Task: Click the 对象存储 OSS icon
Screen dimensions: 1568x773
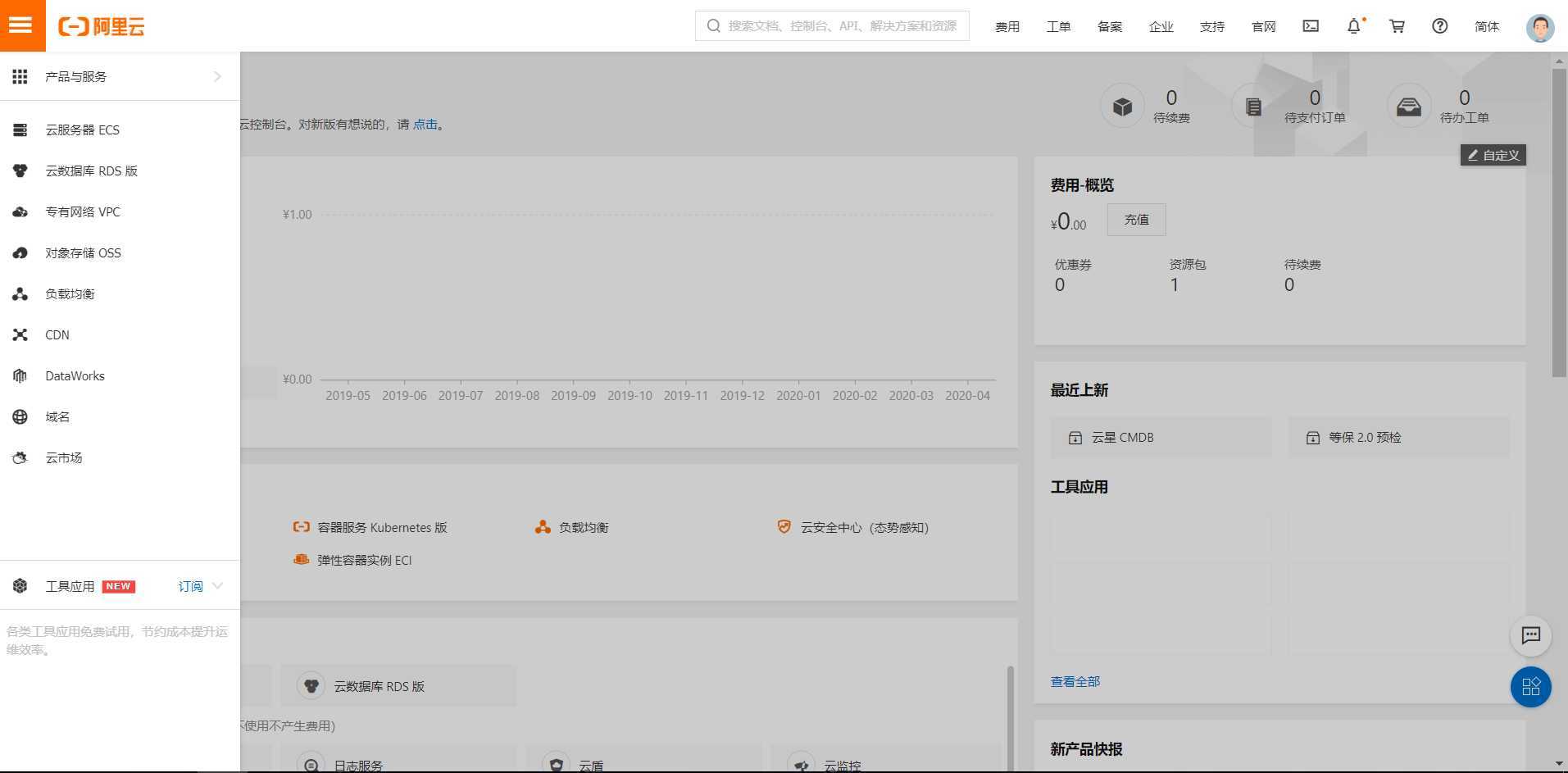Action: click(20, 252)
